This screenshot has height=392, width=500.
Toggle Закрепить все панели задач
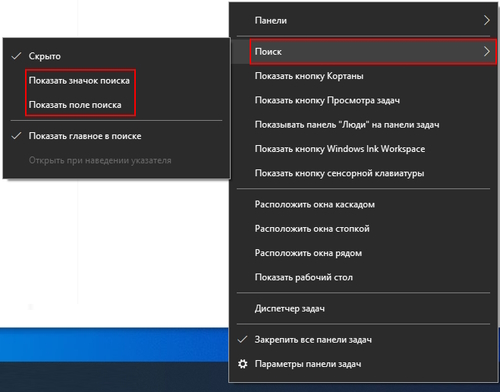(363, 340)
